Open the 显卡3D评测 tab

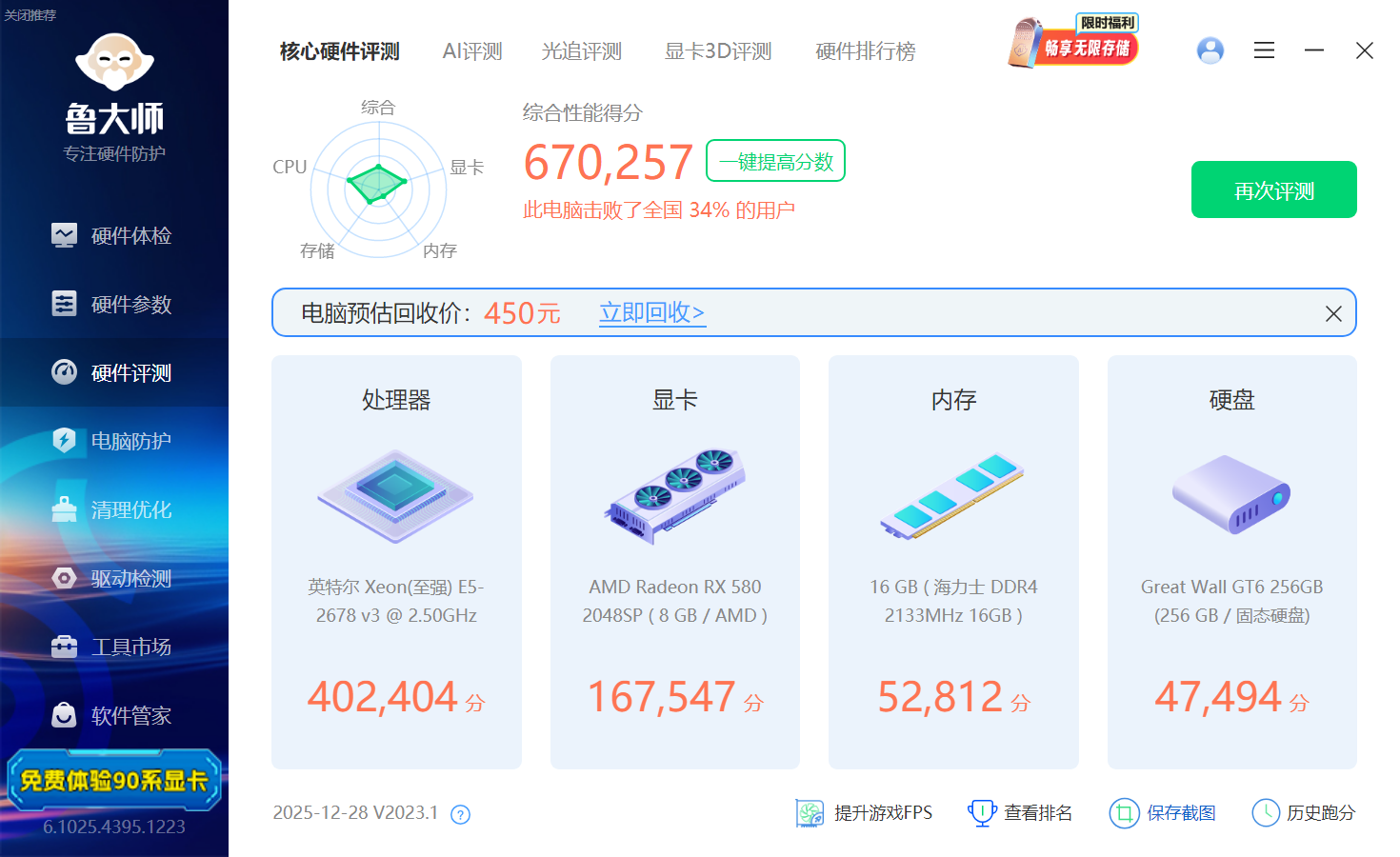tap(718, 51)
